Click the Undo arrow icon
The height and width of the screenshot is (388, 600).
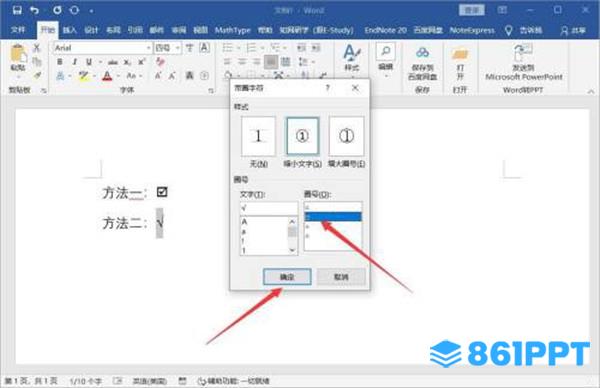(x=35, y=10)
